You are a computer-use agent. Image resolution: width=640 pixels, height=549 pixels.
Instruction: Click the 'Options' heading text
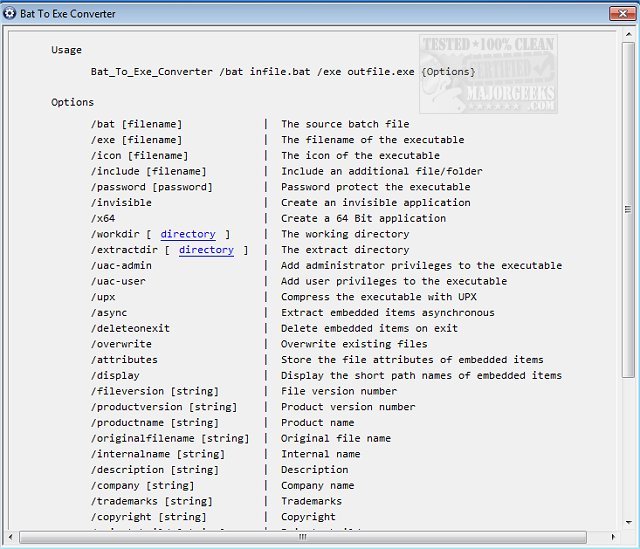click(x=72, y=102)
